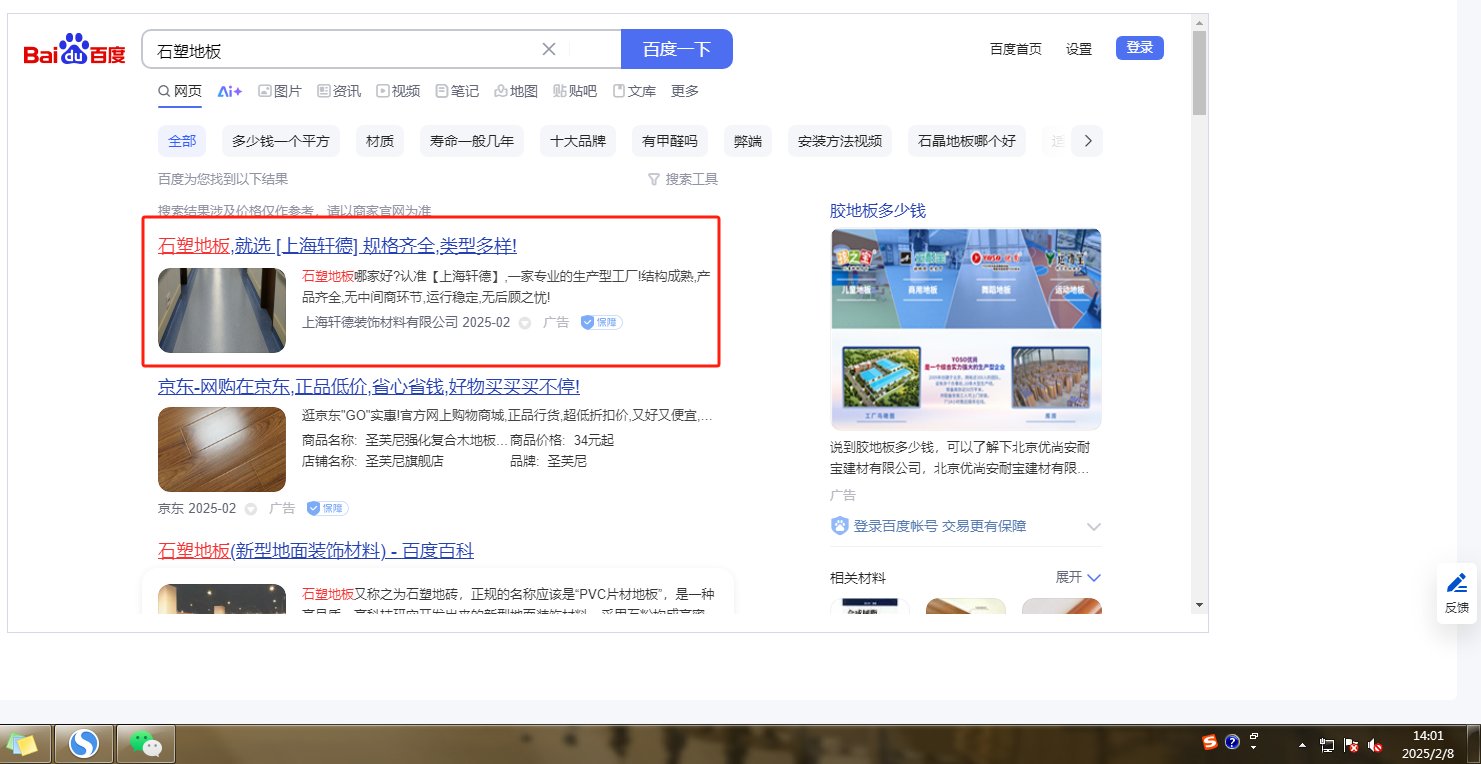Viewport: 1481px width, 764px height.
Task: Switch to the 视频 tab
Action: (x=398, y=91)
